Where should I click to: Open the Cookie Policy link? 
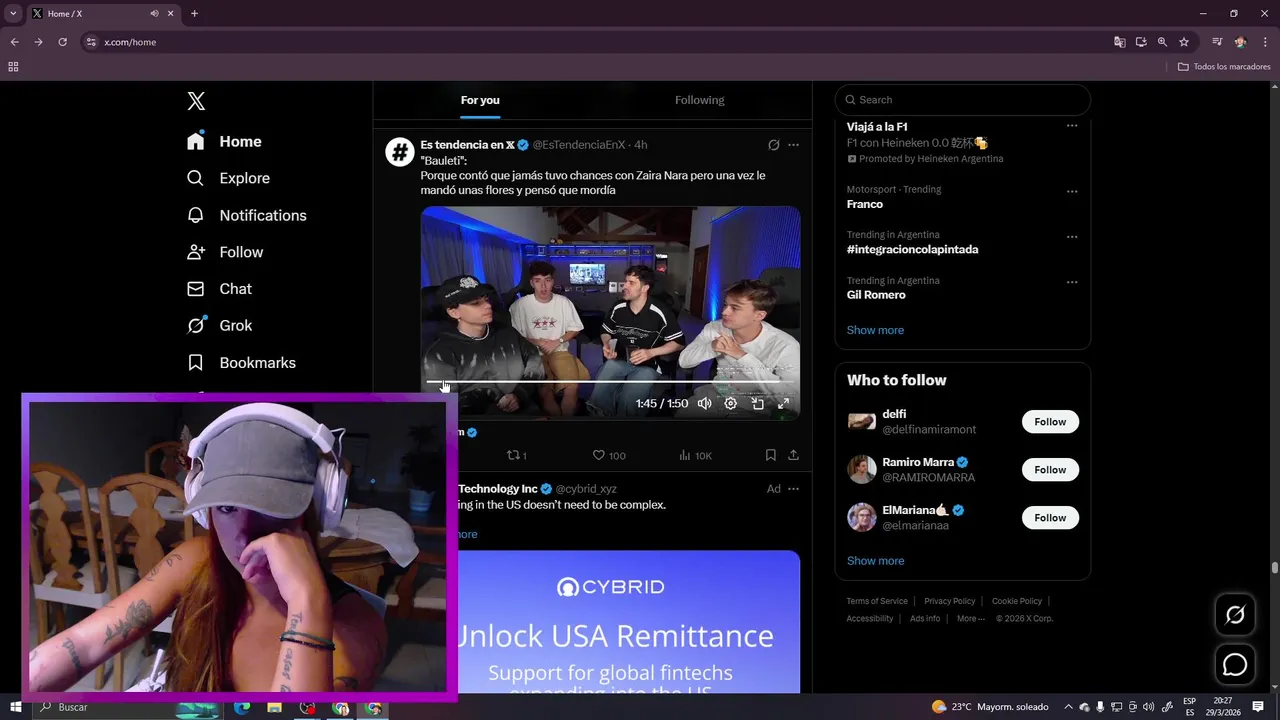[x=1017, y=601]
